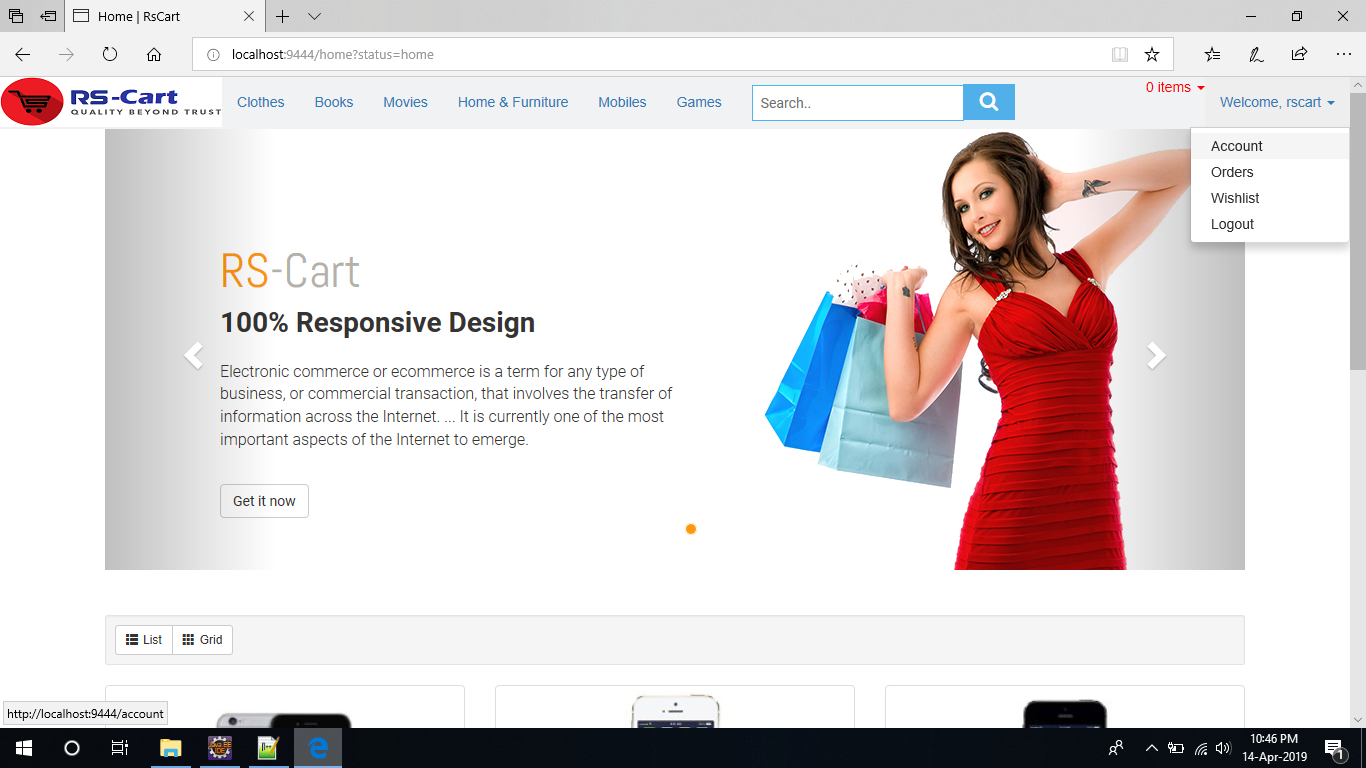Open Edge settings and more menu
Image resolution: width=1366 pixels, height=768 pixels.
click(x=1343, y=54)
